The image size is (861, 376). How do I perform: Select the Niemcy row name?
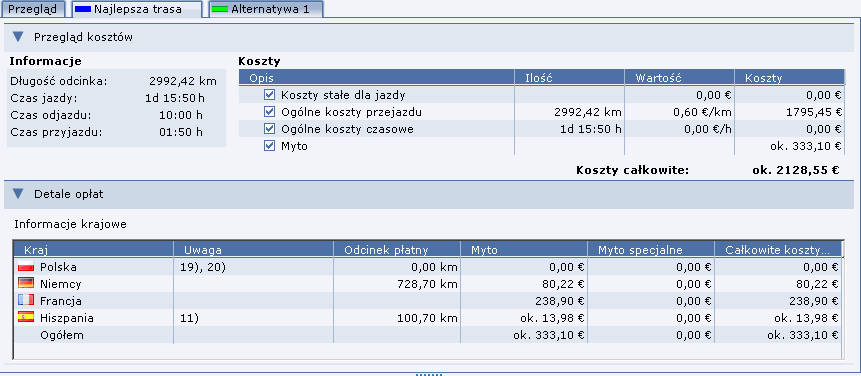pyautogui.click(x=60, y=284)
